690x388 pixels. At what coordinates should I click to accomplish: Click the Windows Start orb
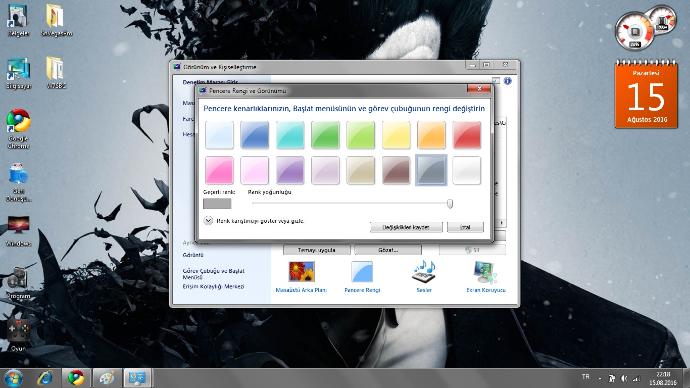tap(14, 378)
